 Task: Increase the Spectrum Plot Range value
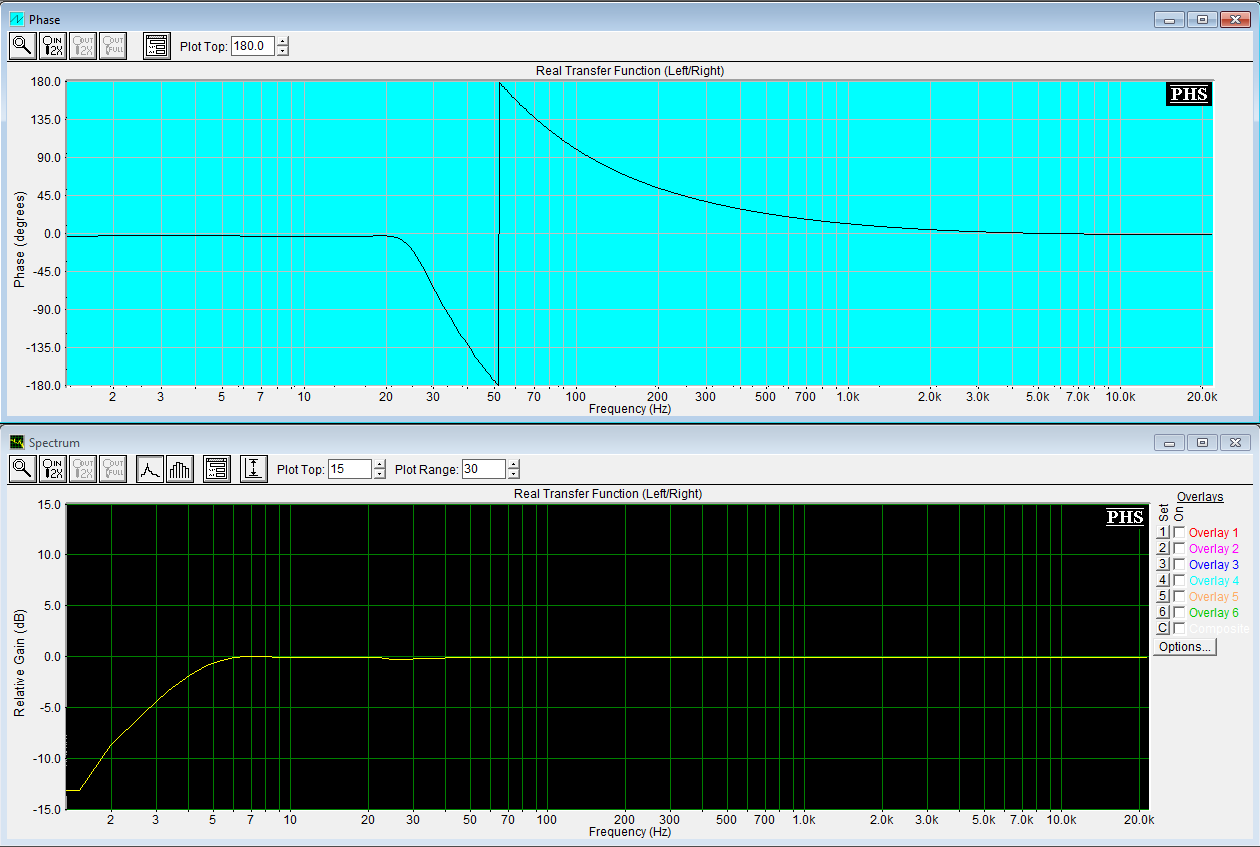click(x=514, y=464)
